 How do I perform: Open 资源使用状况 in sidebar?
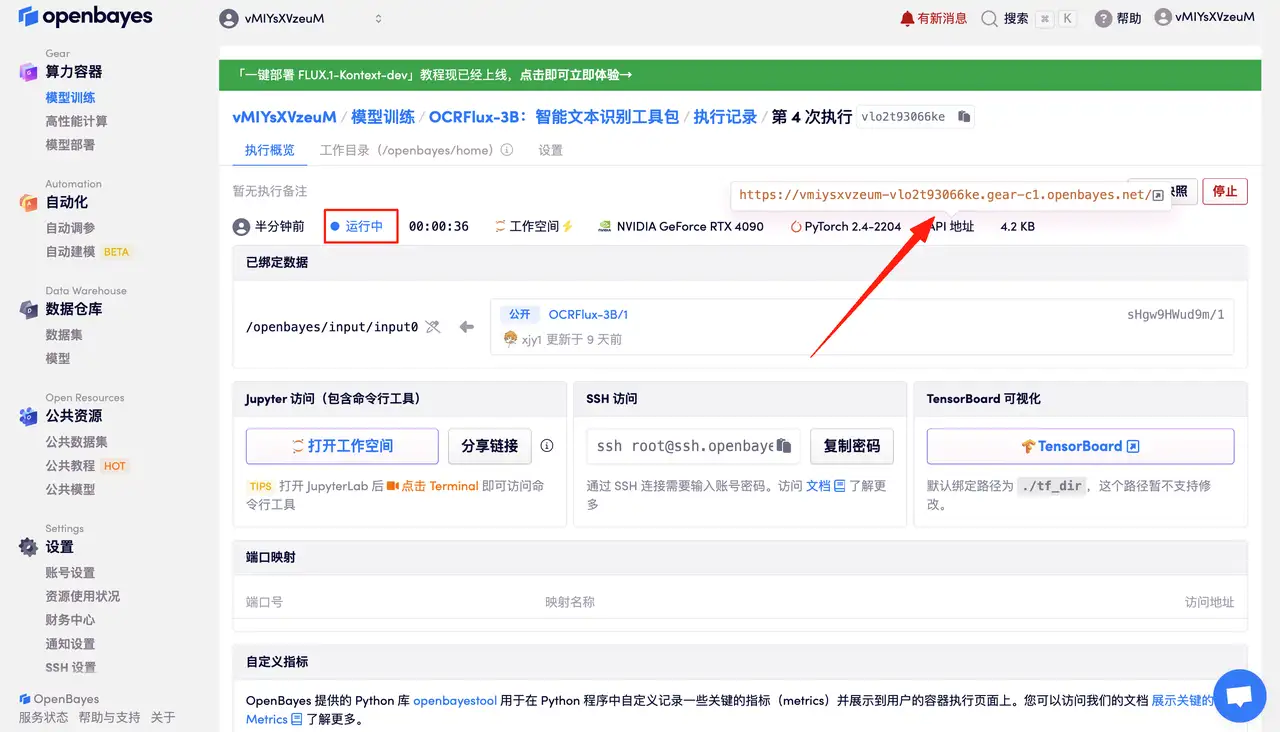82,596
